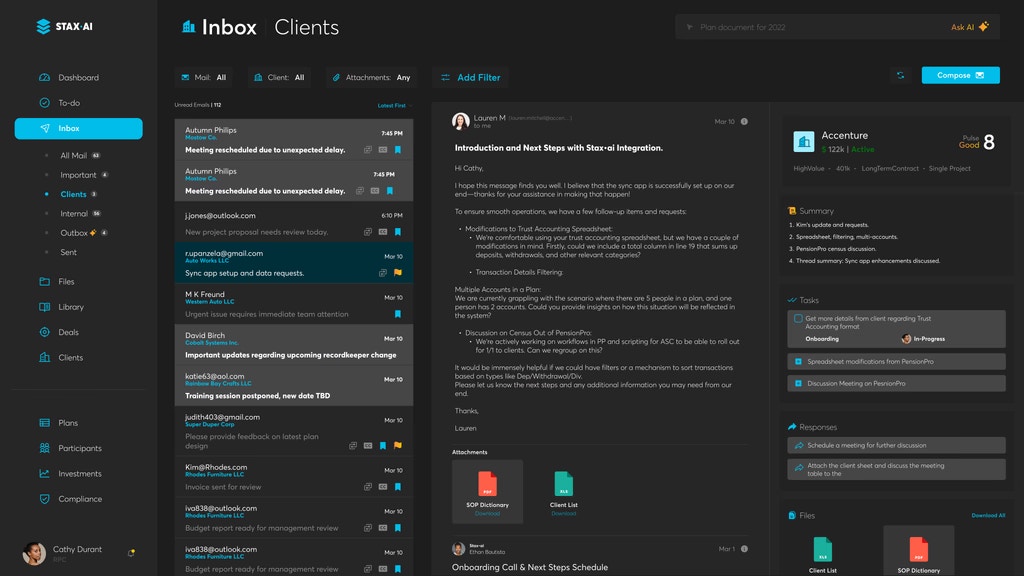Open the Mail: All filter dropdown
The image size is (1024, 576).
click(x=203, y=77)
